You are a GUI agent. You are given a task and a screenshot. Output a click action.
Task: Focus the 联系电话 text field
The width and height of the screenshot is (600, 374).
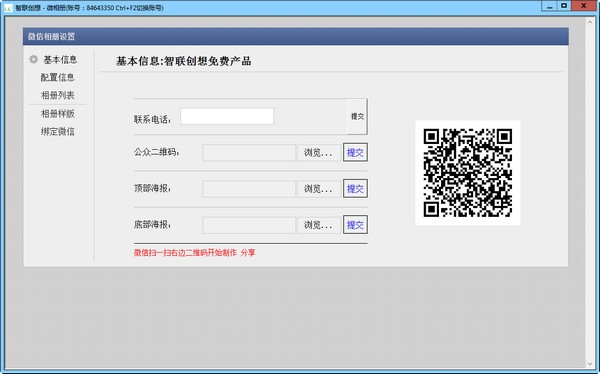point(227,116)
